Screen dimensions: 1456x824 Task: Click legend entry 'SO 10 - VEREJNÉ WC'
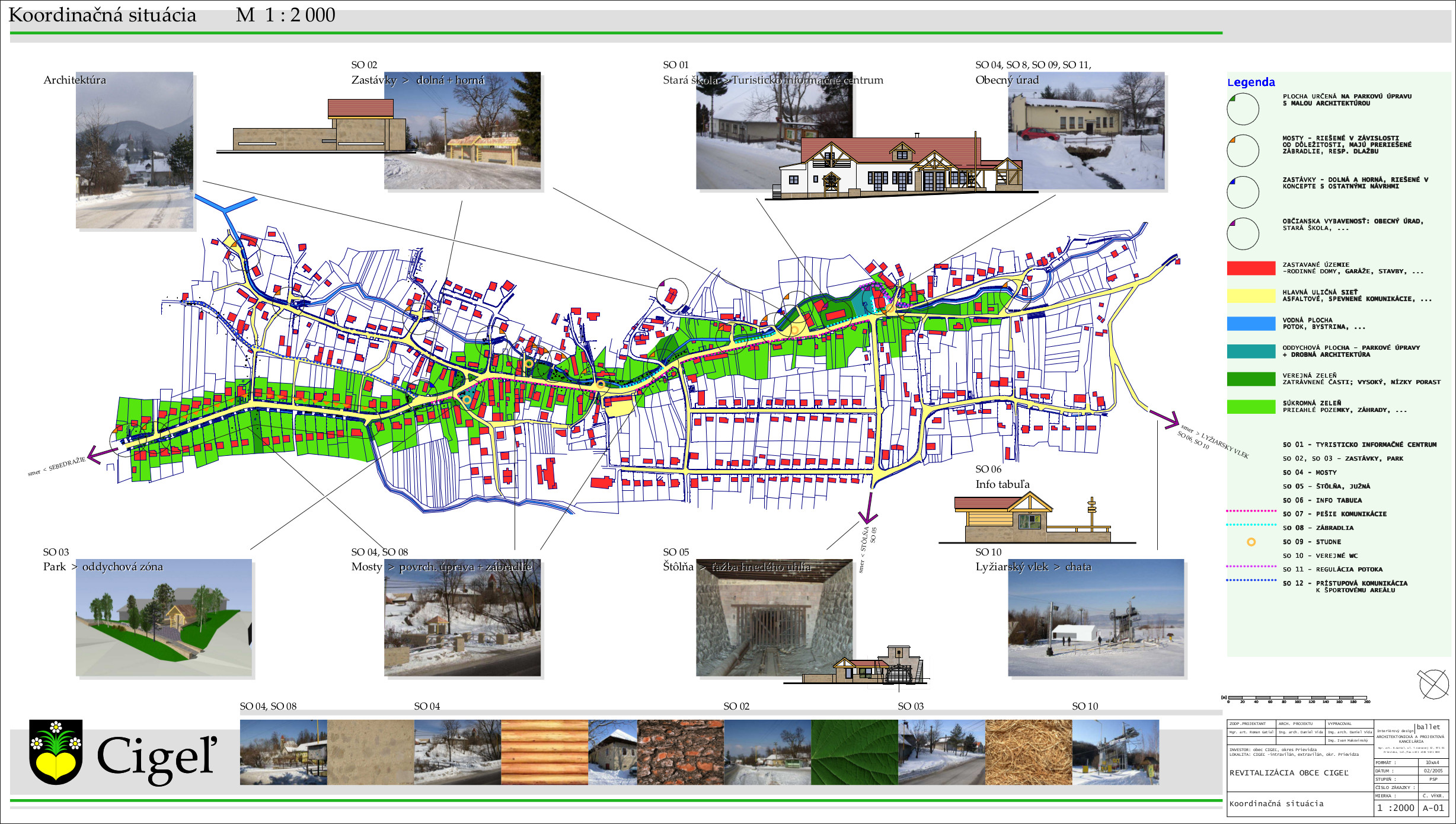tap(1320, 555)
